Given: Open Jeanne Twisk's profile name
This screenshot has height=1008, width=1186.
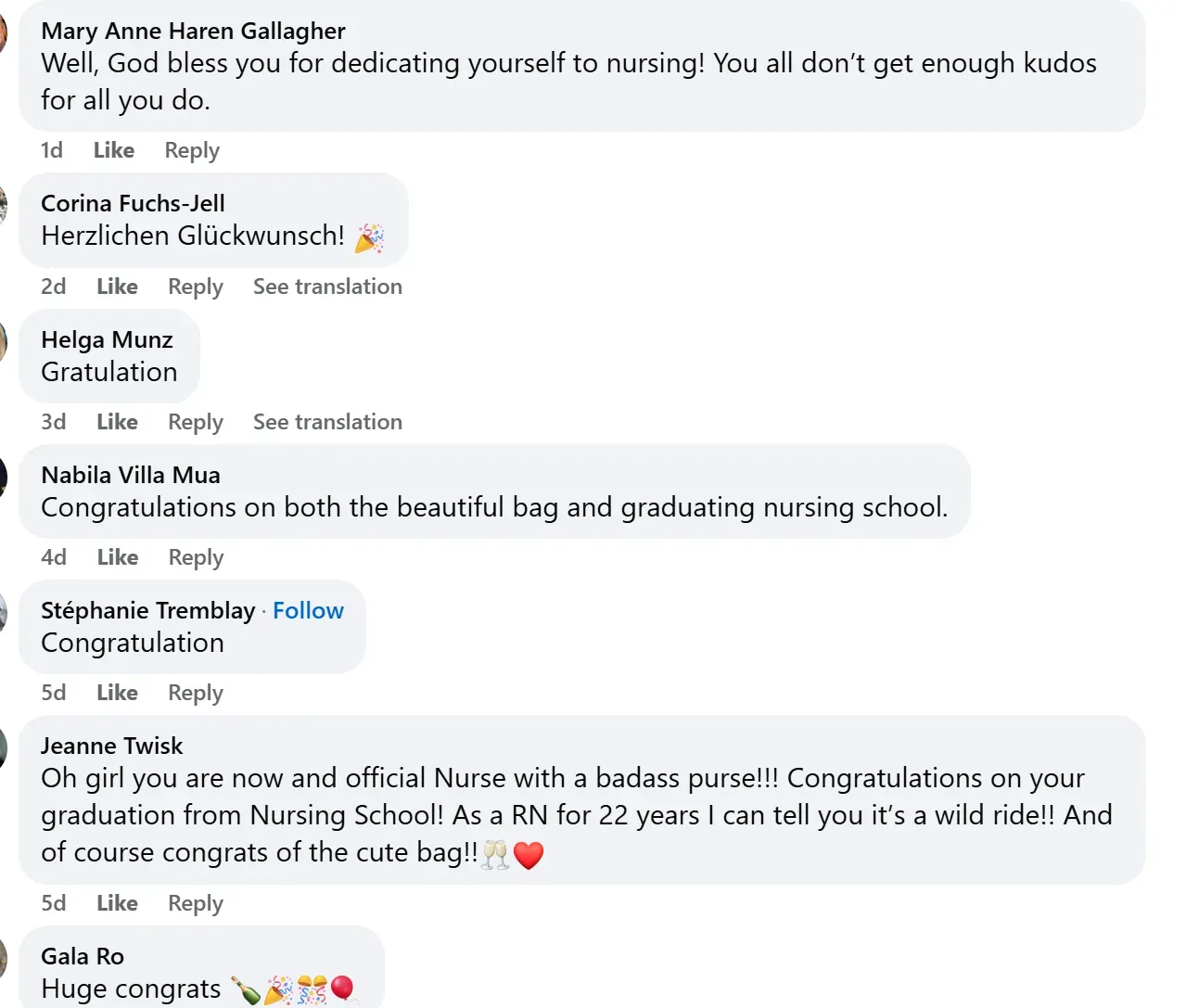Looking at the screenshot, I should pos(112,746).
